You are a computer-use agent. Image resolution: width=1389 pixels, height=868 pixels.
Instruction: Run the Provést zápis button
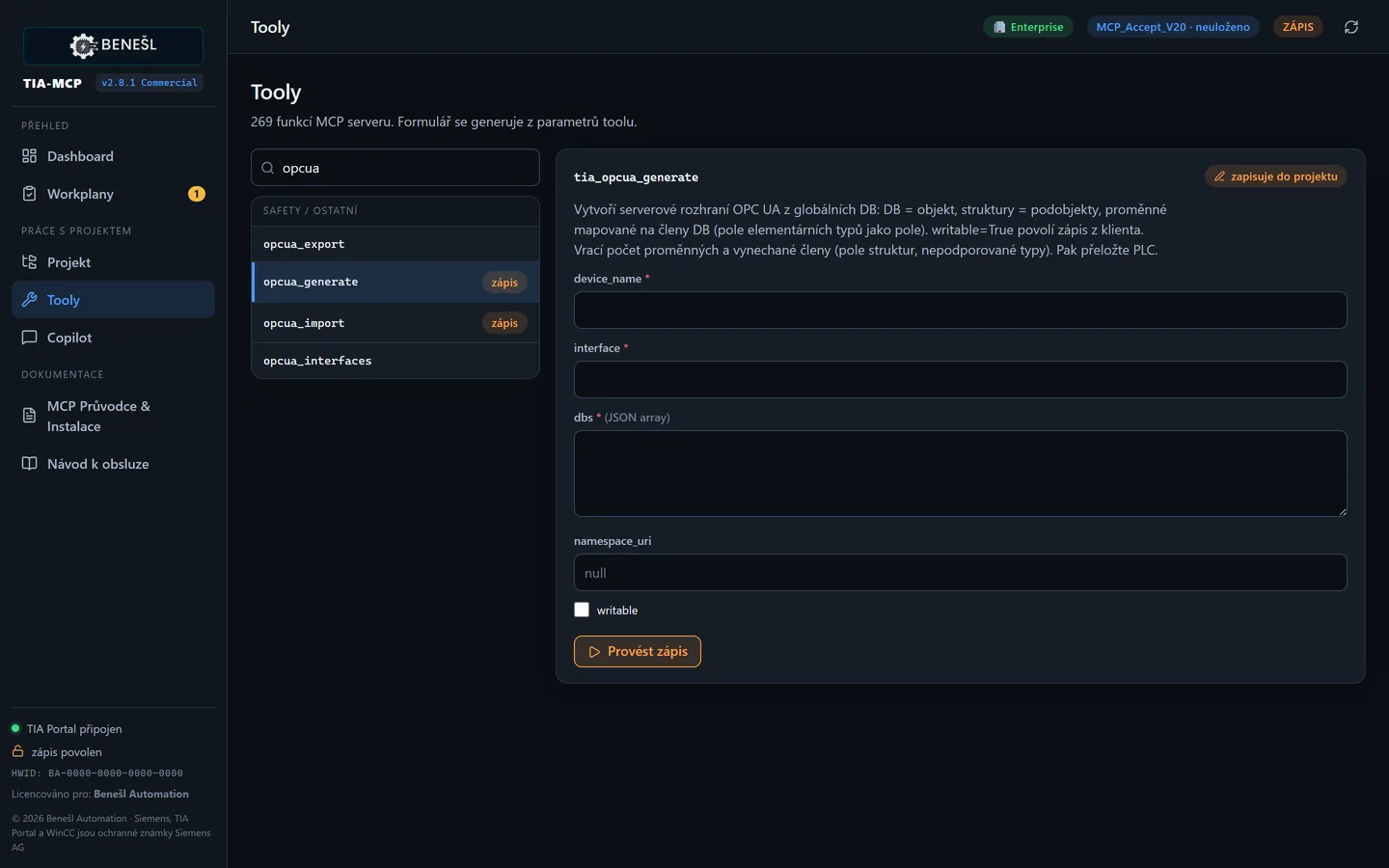point(638,652)
